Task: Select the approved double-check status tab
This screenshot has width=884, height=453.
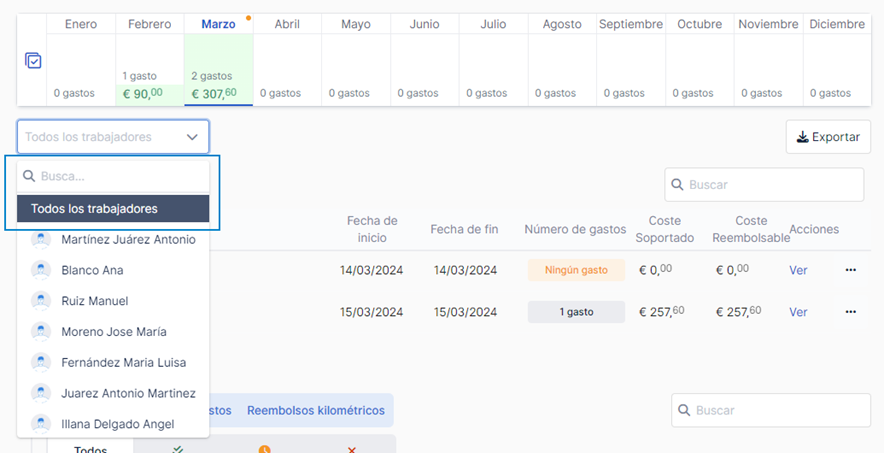Action: click(178, 449)
